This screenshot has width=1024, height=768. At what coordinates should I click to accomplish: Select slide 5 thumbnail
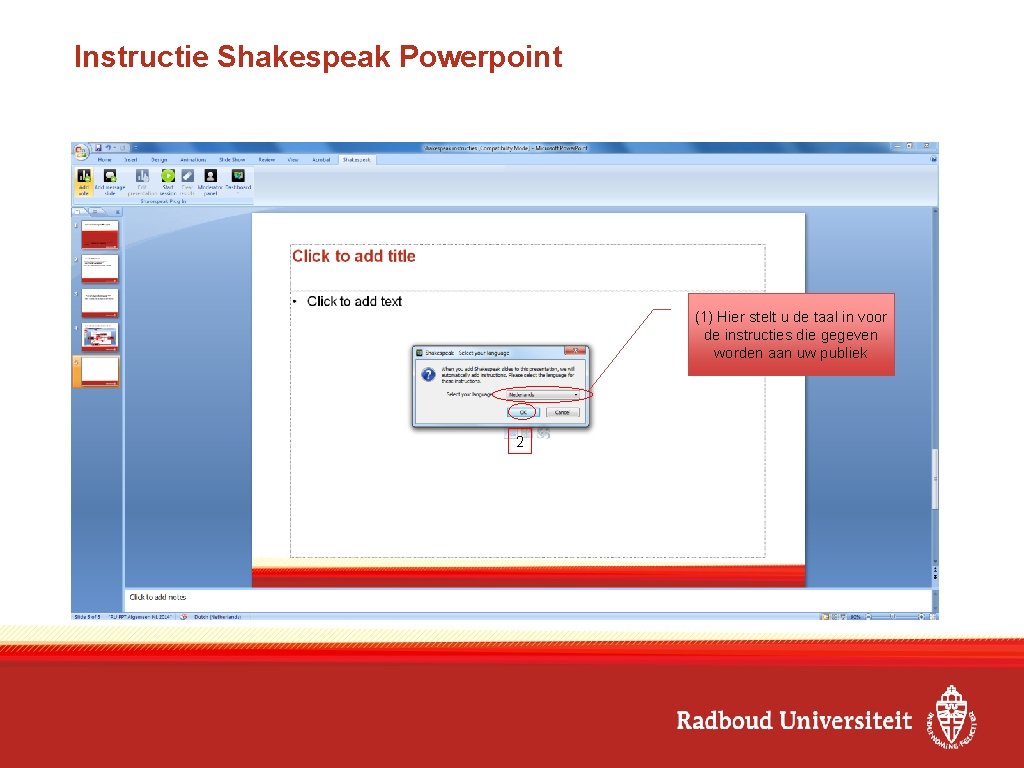100,371
